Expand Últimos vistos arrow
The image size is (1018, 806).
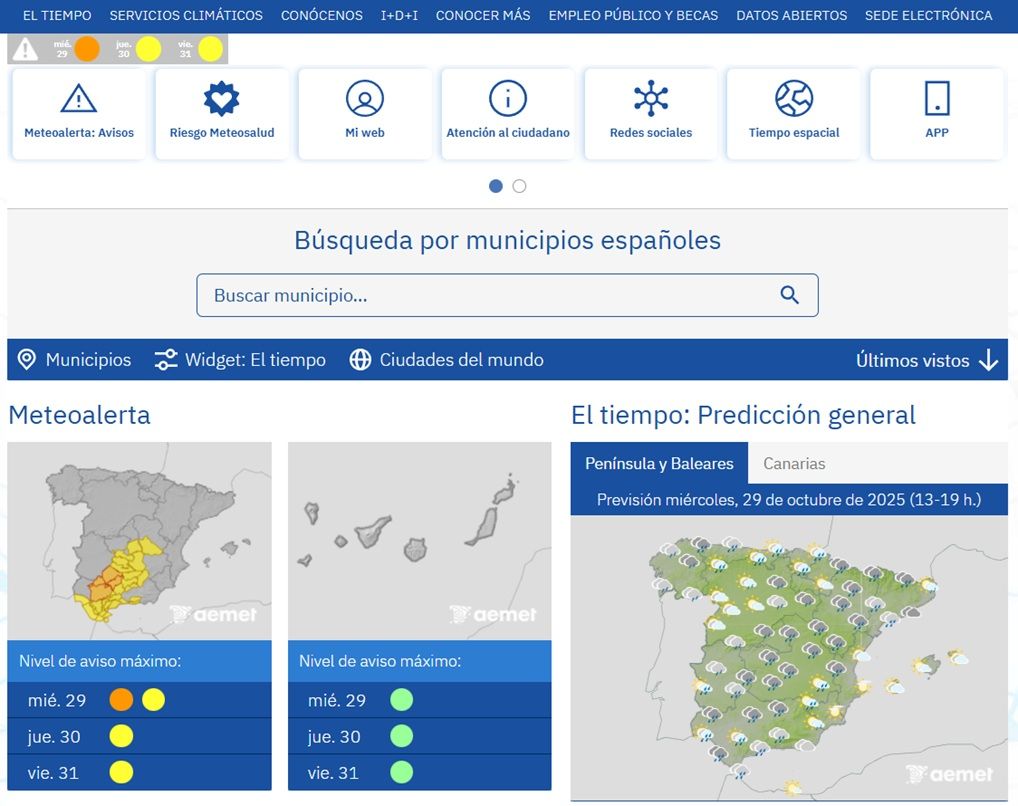(x=988, y=360)
